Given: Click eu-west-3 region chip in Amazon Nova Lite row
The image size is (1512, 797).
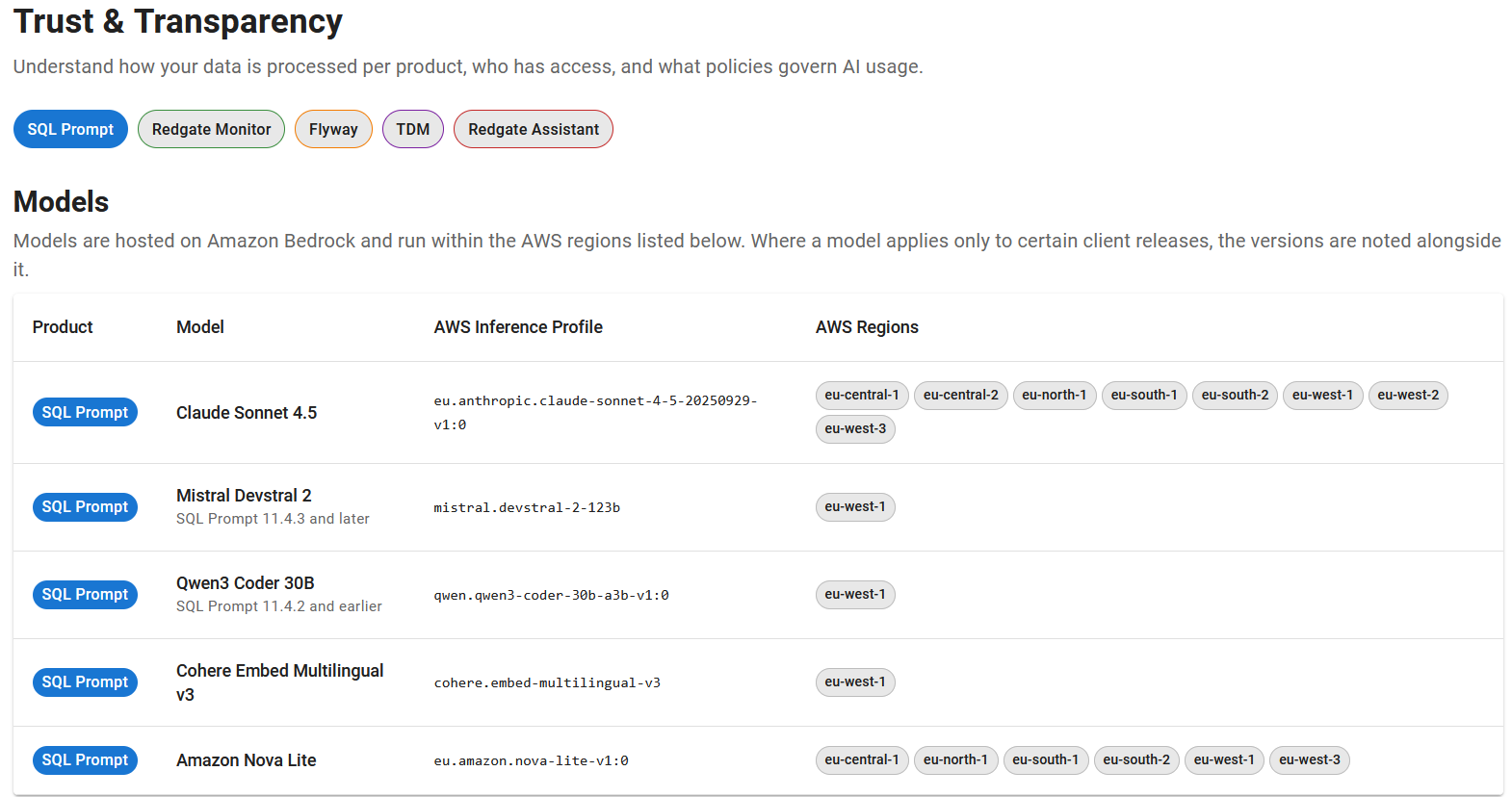Looking at the screenshot, I should [1310, 760].
